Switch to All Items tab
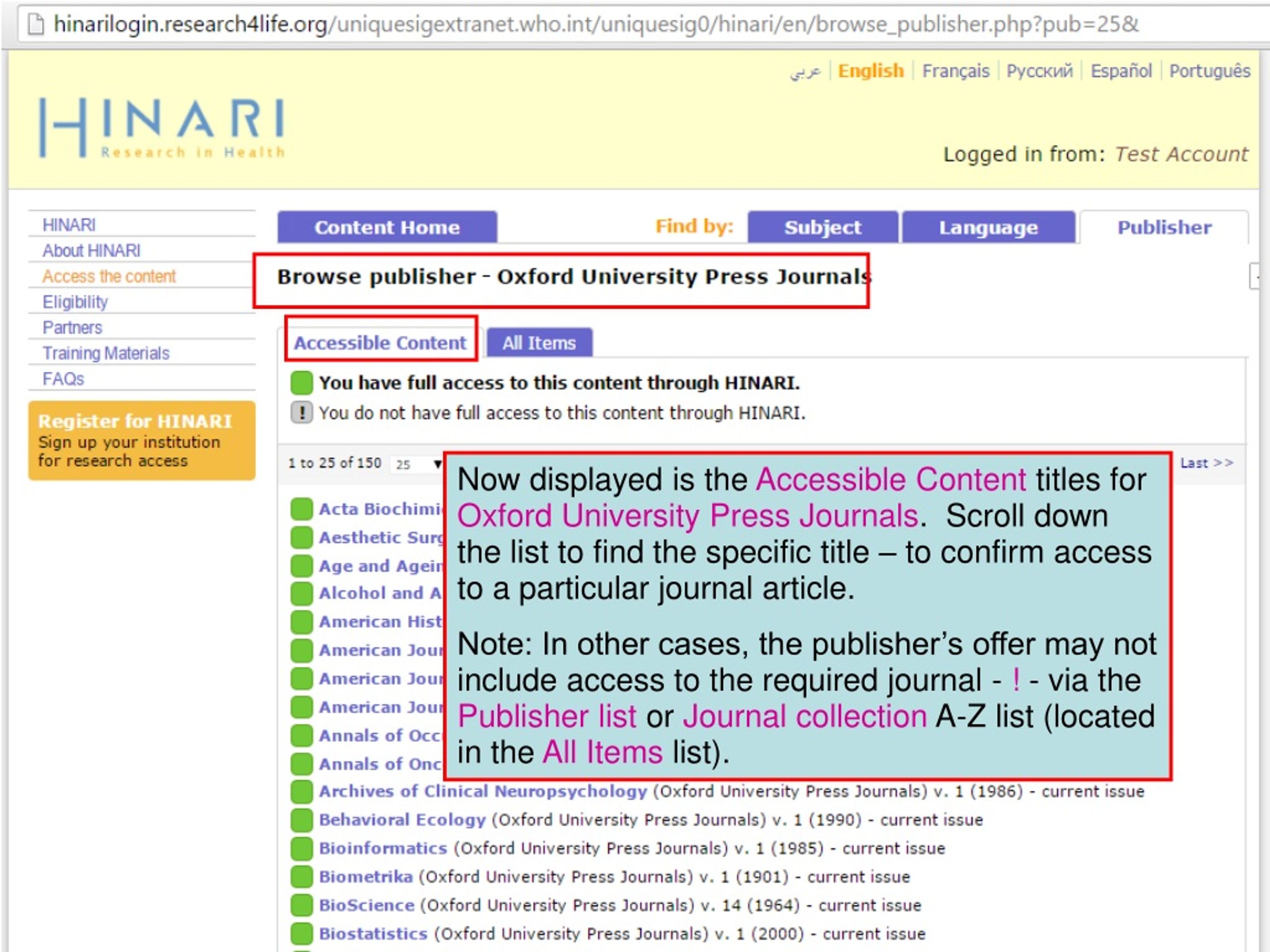1270x952 pixels. tap(539, 343)
